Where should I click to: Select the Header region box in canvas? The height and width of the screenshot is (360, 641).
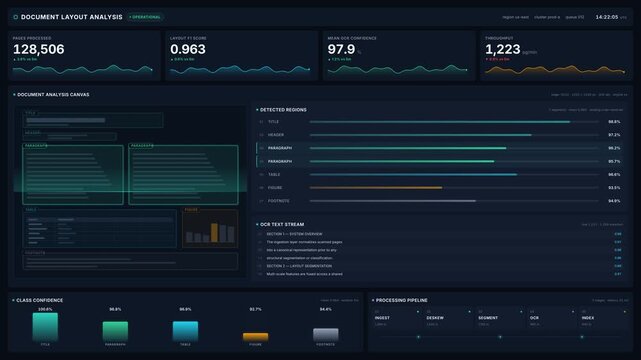pos(70,136)
